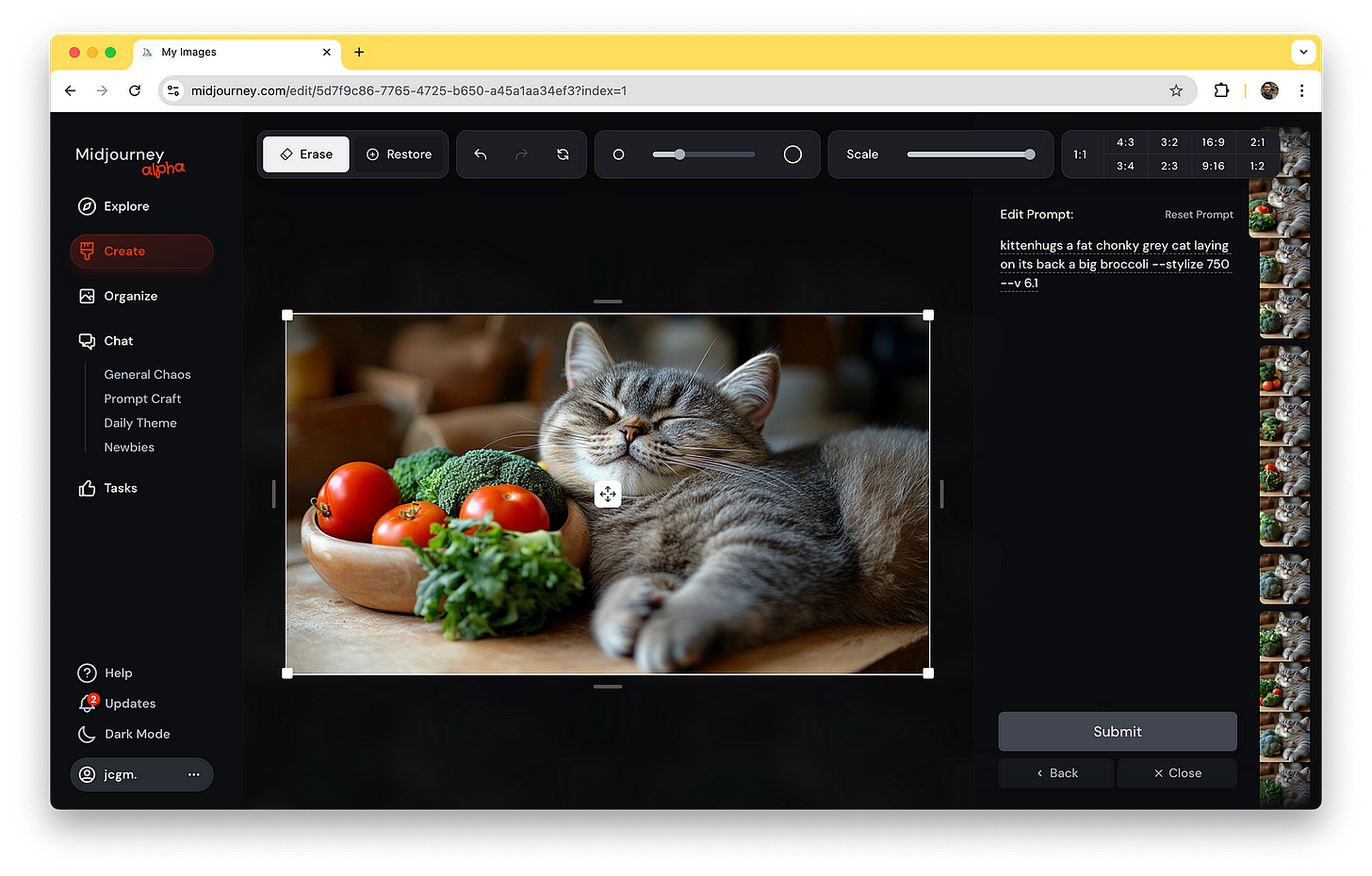This screenshot has width=1372, height=876.
Task: Open the General Chaos chat room
Action: [147, 375]
